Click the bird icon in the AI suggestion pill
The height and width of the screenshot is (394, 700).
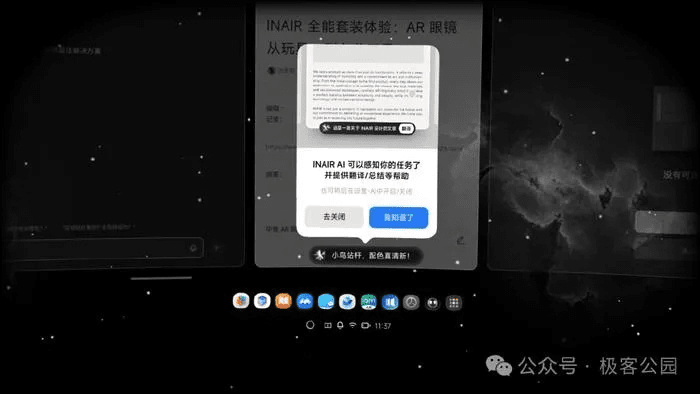point(320,255)
